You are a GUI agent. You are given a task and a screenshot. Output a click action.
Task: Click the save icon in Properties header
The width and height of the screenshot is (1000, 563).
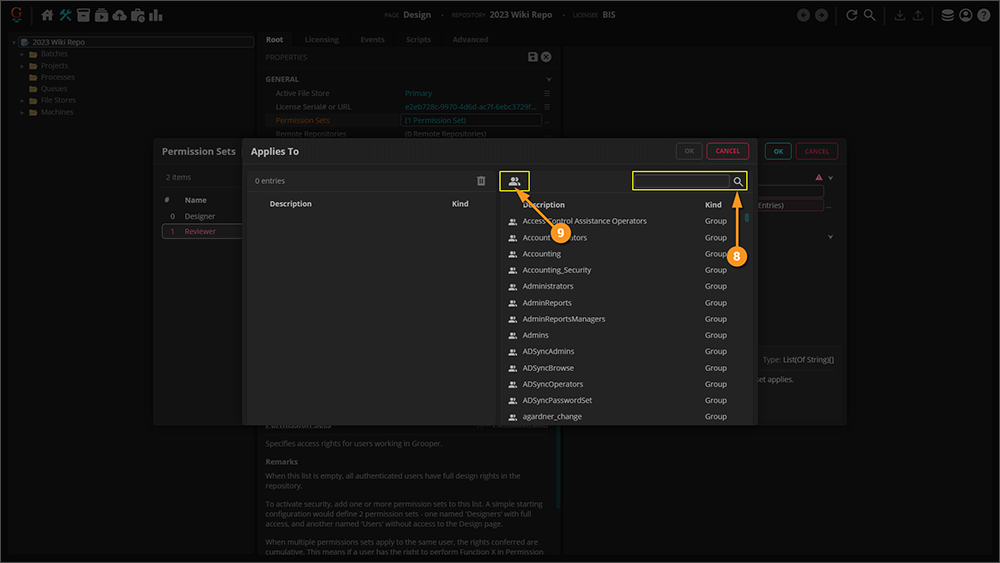(x=533, y=58)
